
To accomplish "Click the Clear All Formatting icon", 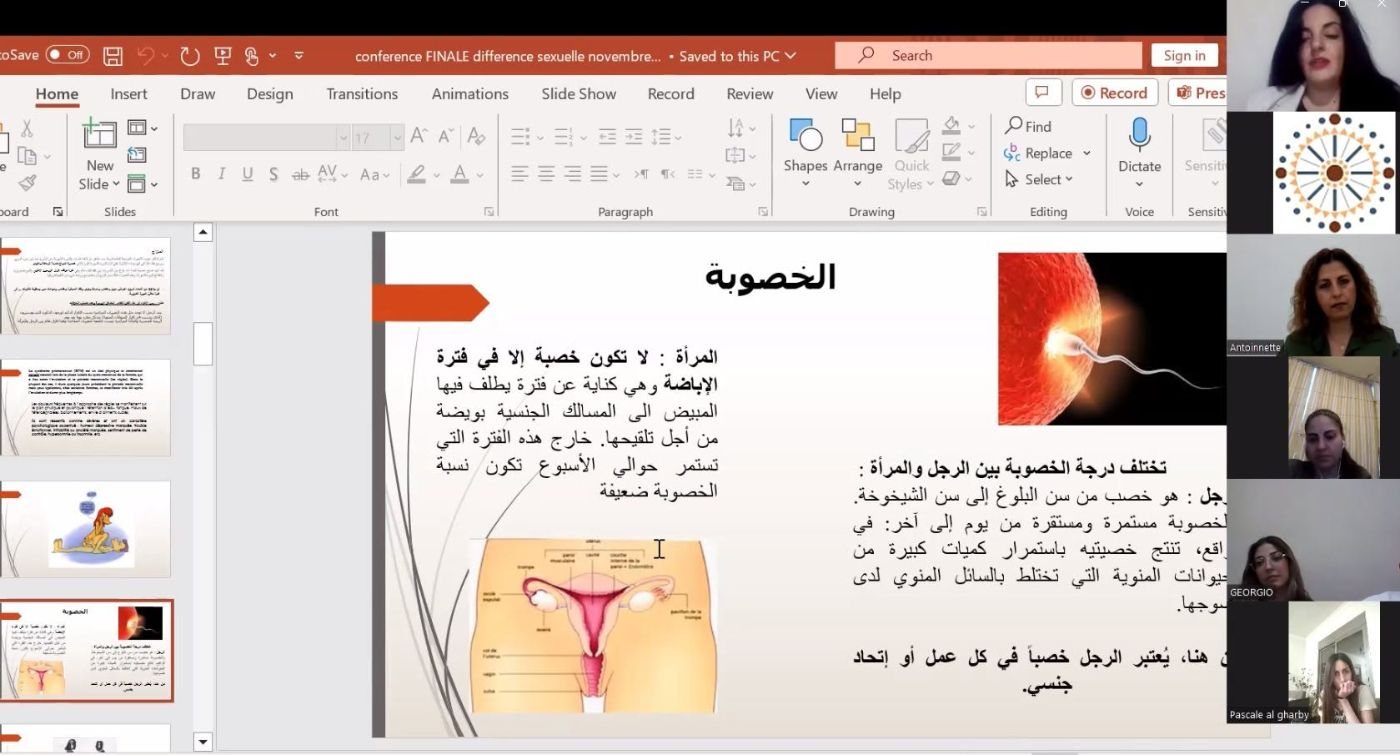I will 477,136.
